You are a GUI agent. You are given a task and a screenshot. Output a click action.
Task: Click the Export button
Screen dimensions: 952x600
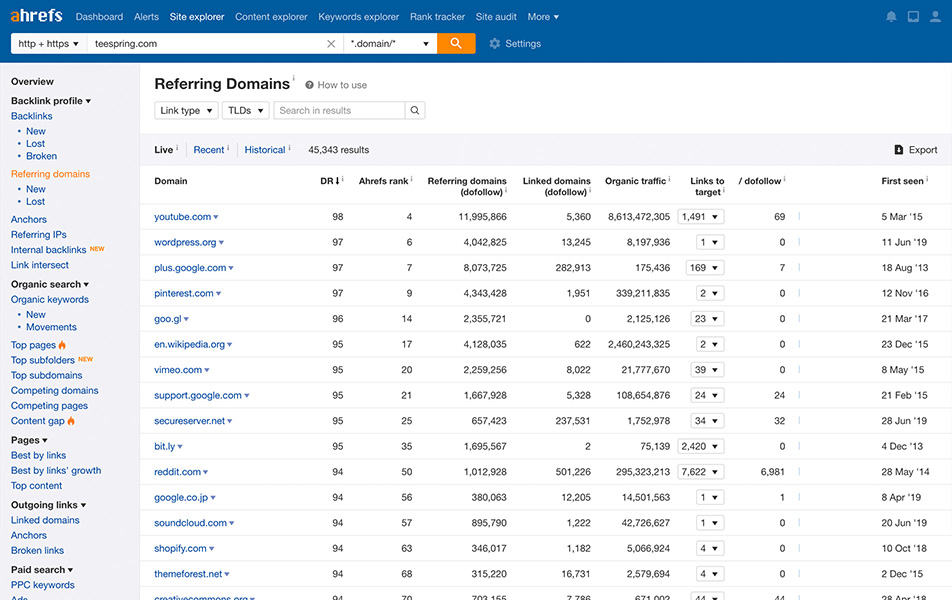pyautogui.click(x=916, y=148)
